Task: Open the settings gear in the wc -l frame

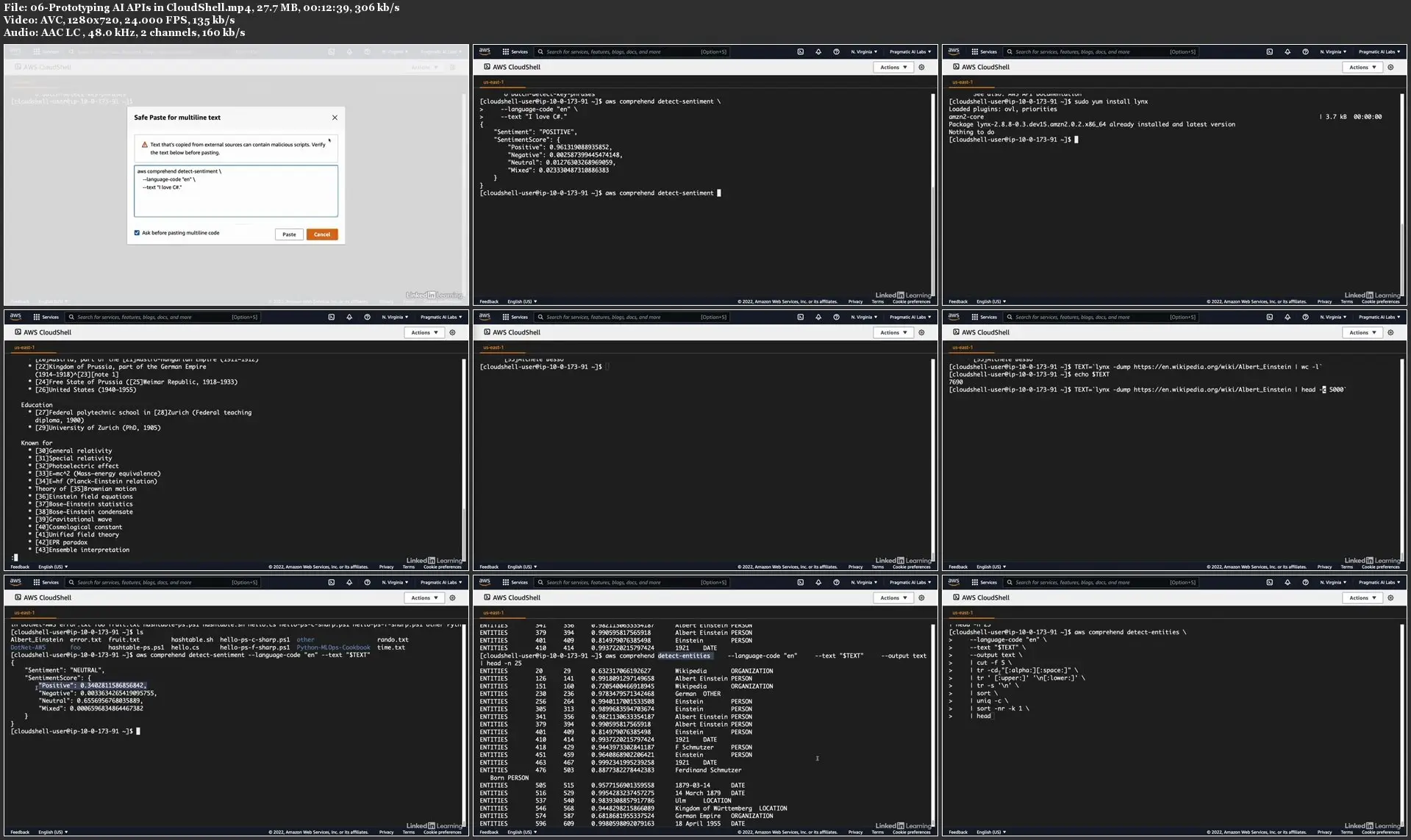Action: 1390,332
